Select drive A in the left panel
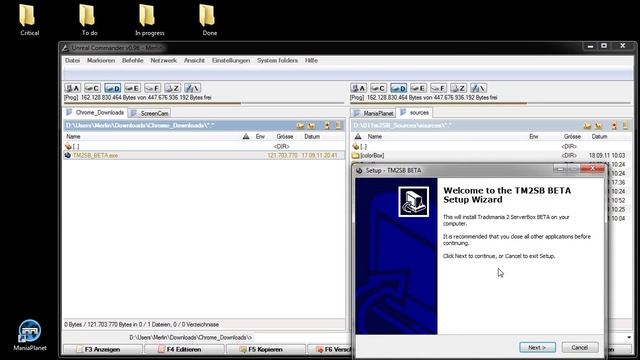The height and width of the screenshot is (360, 640). (73, 88)
